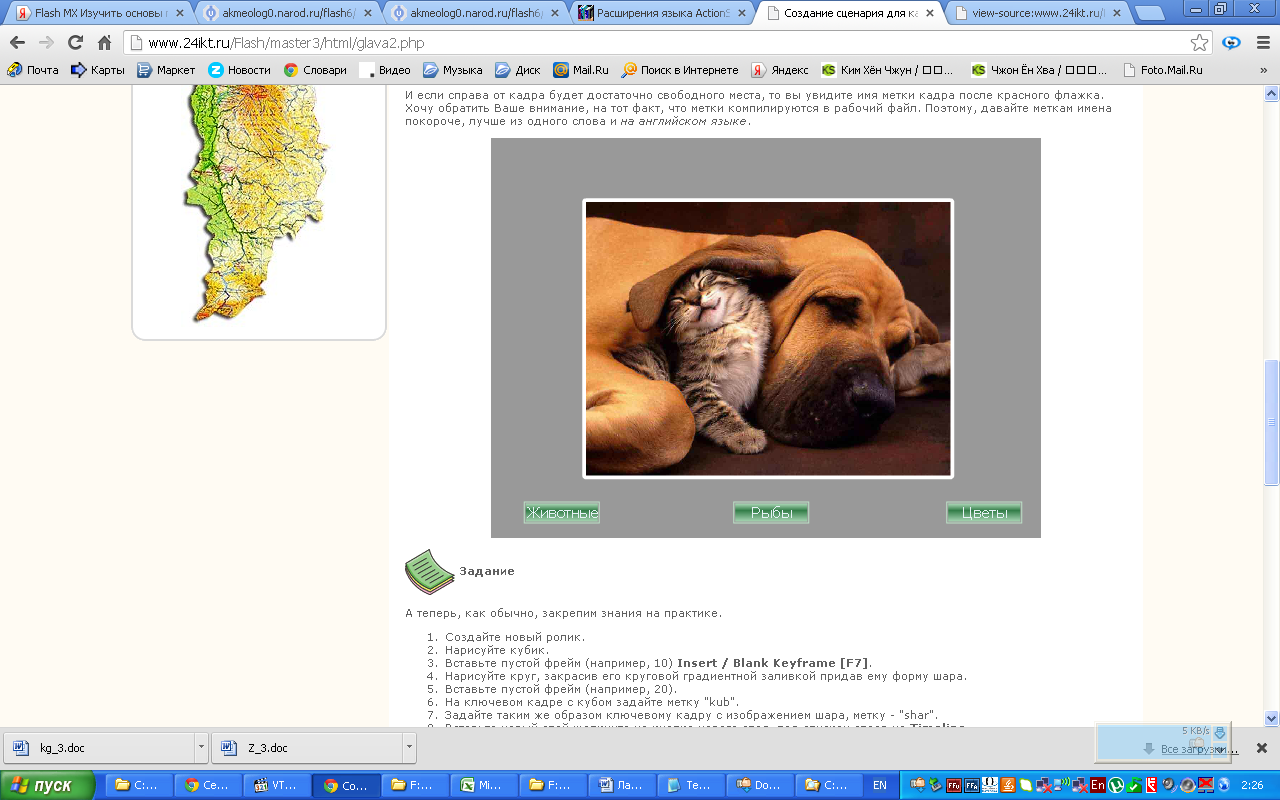Open the Поиск в Интернете bookmark
Image resolution: width=1280 pixels, height=800 pixels.
[x=680, y=70]
